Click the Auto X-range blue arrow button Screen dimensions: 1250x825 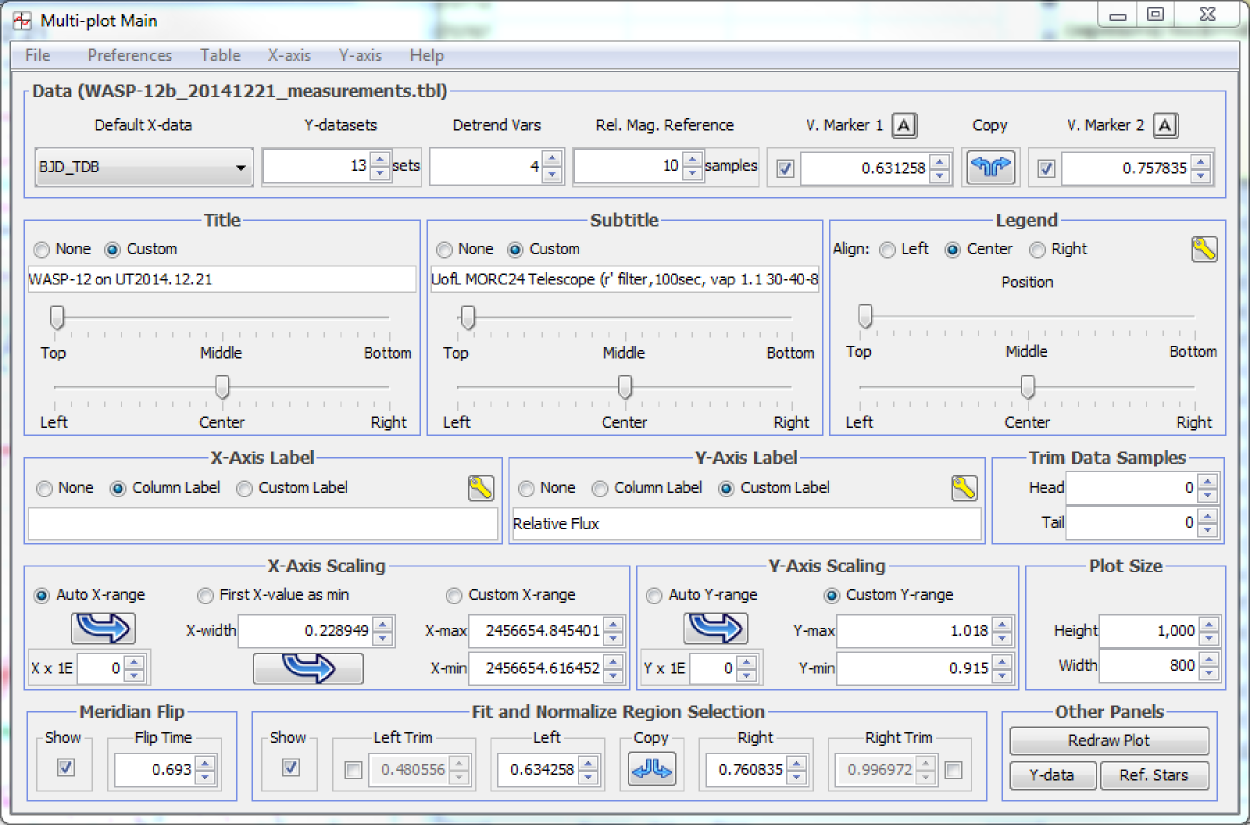(103, 628)
